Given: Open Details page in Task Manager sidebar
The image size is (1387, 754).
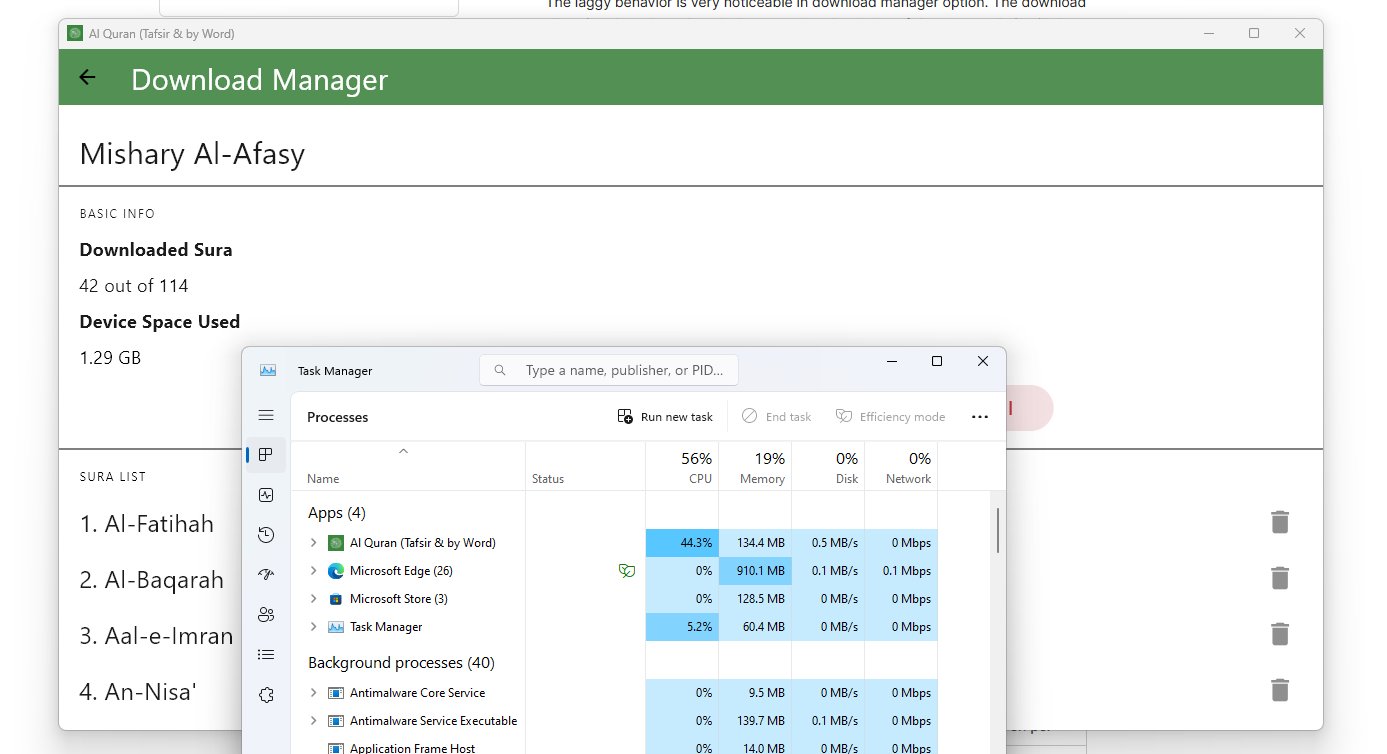Looking at the screenshot, I should [x=266, y=655].
